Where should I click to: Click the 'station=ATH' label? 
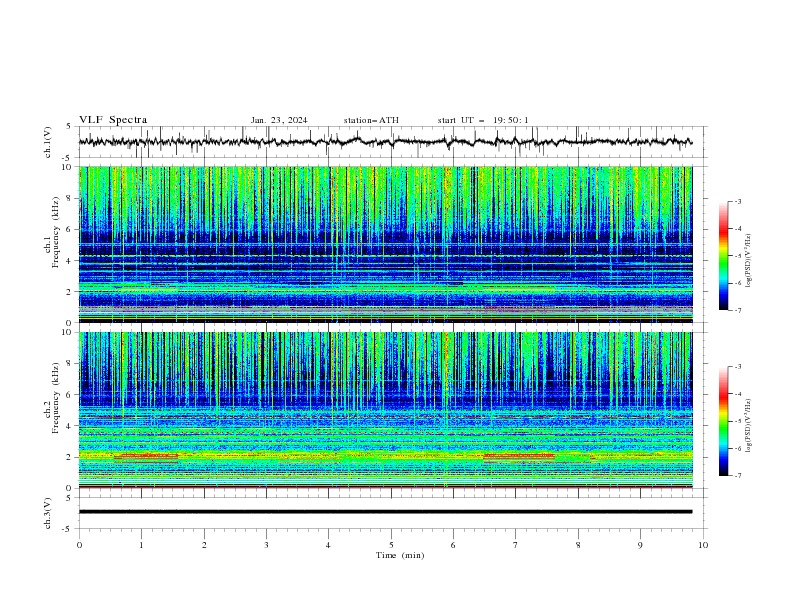371,120
